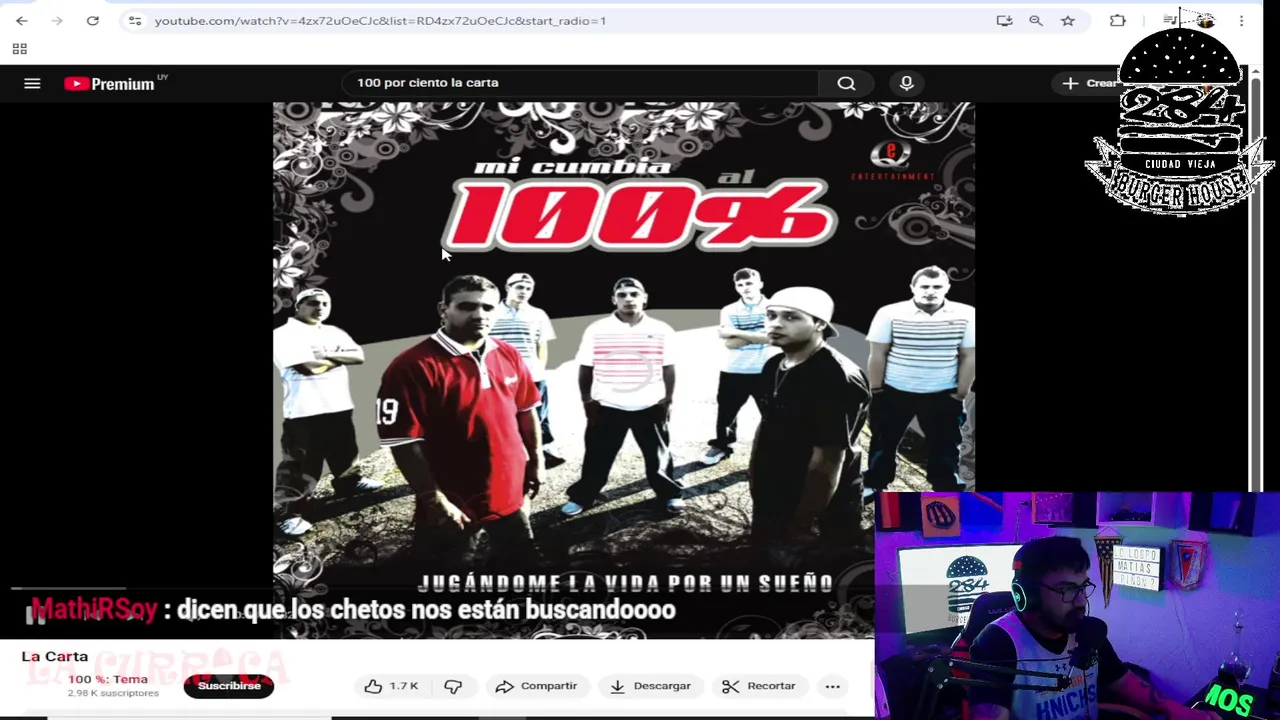
Task: Open the page zoom magnifier icon
Action: [x=1036, y=20]
